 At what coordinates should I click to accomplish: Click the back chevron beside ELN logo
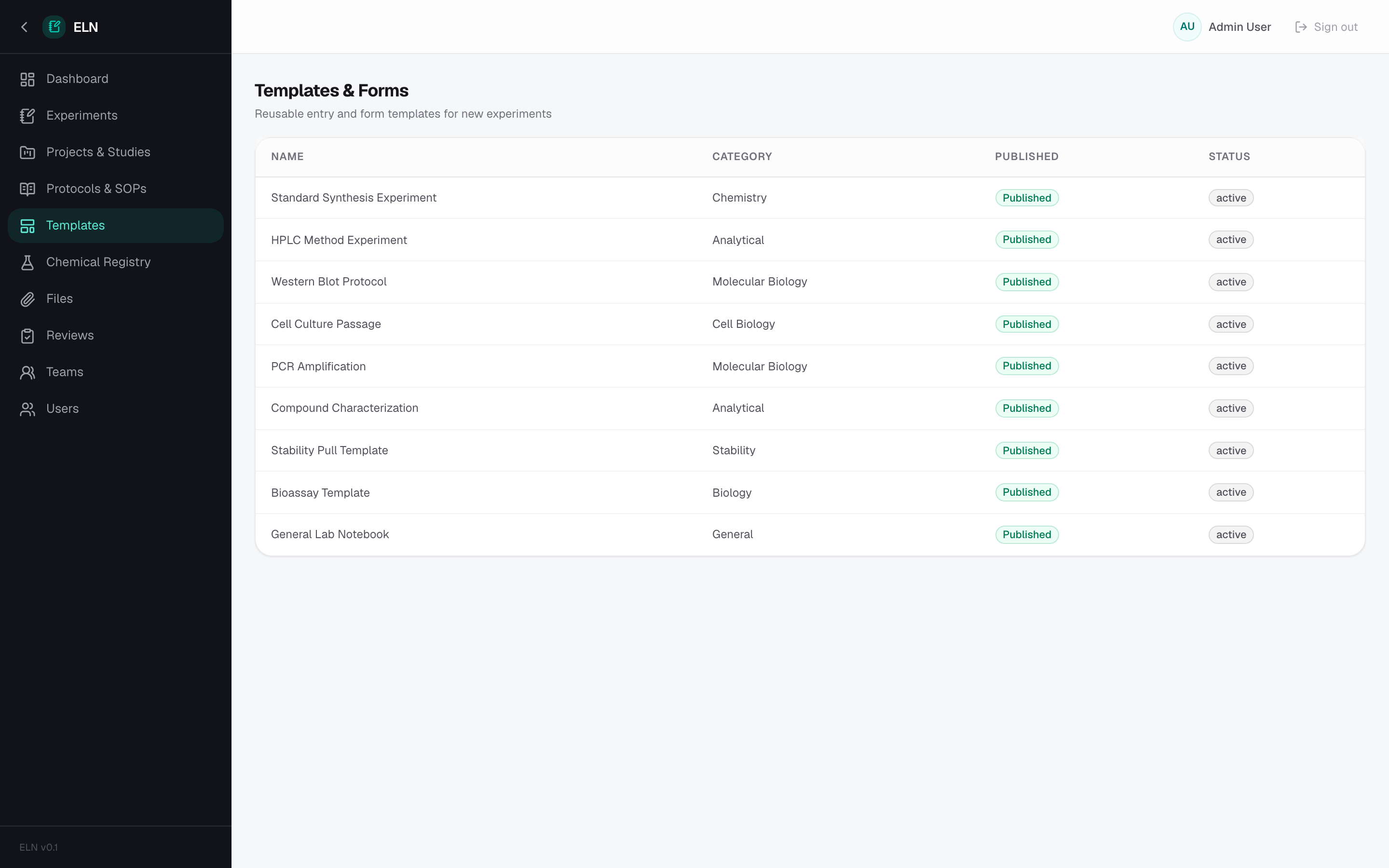24,27
